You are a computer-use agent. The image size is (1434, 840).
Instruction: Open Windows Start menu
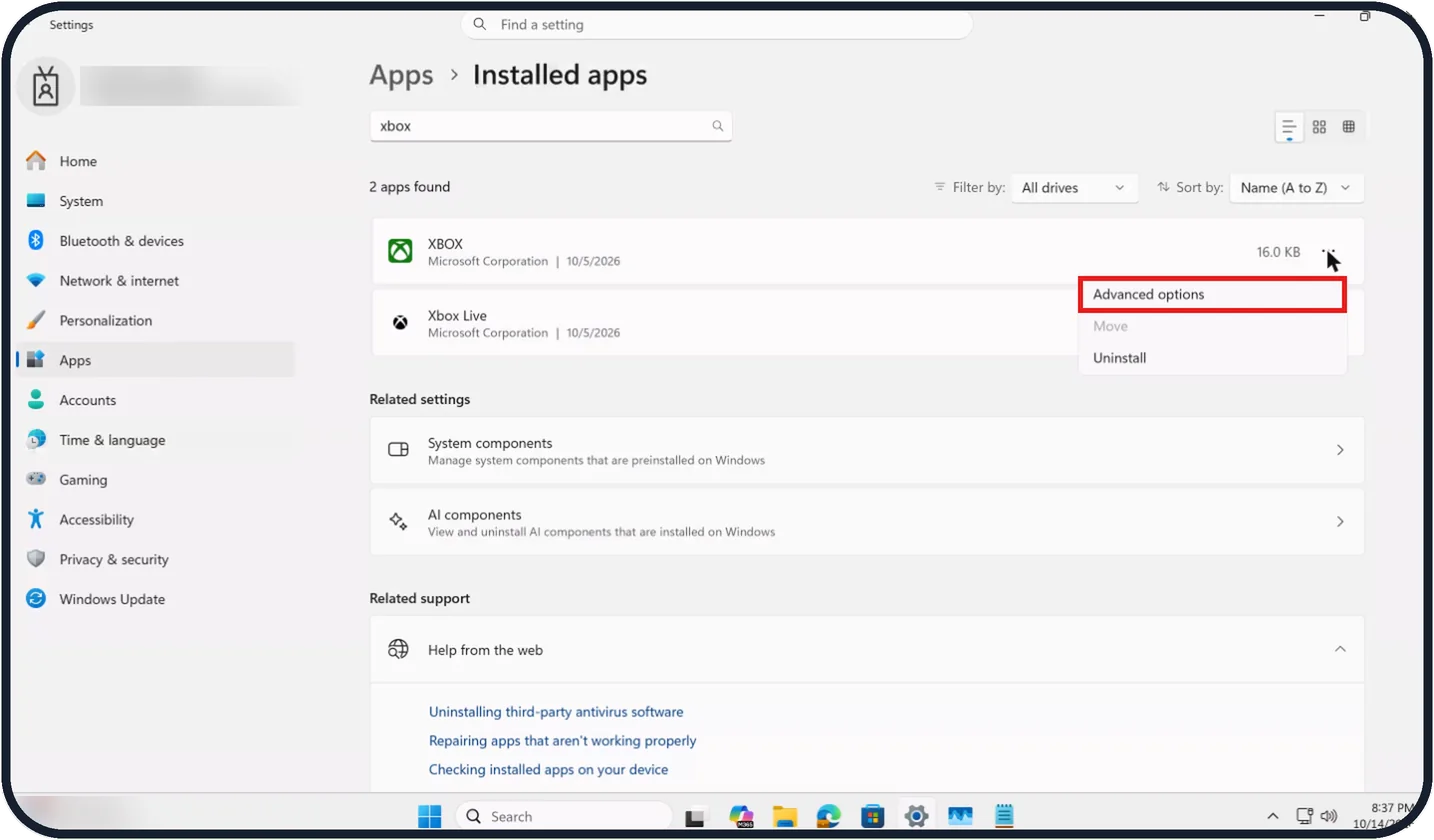430,816
